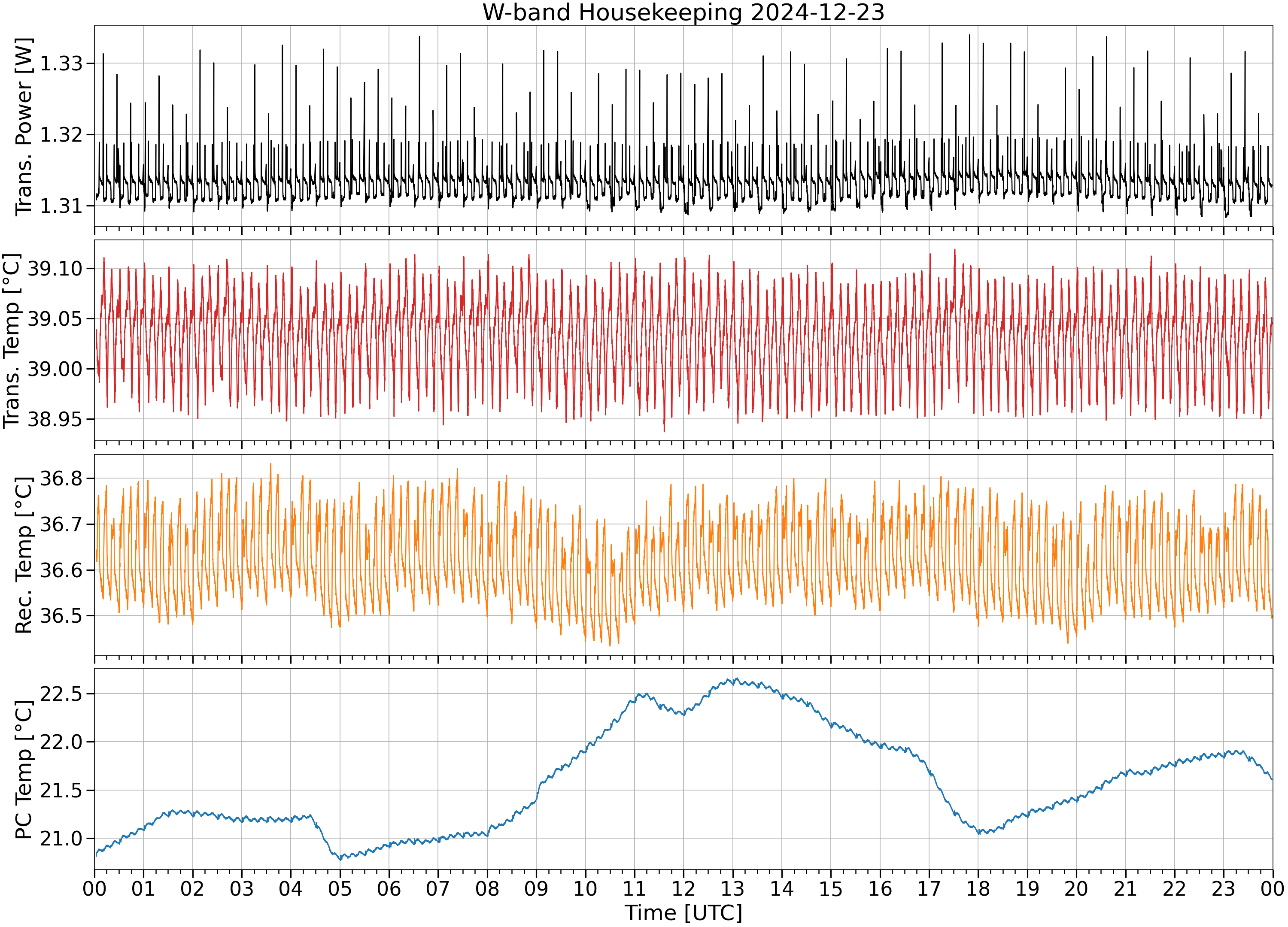This screenshot has height=927, width=1288.
Task: Select the 05 hour tick label
Action: [340, 888]
